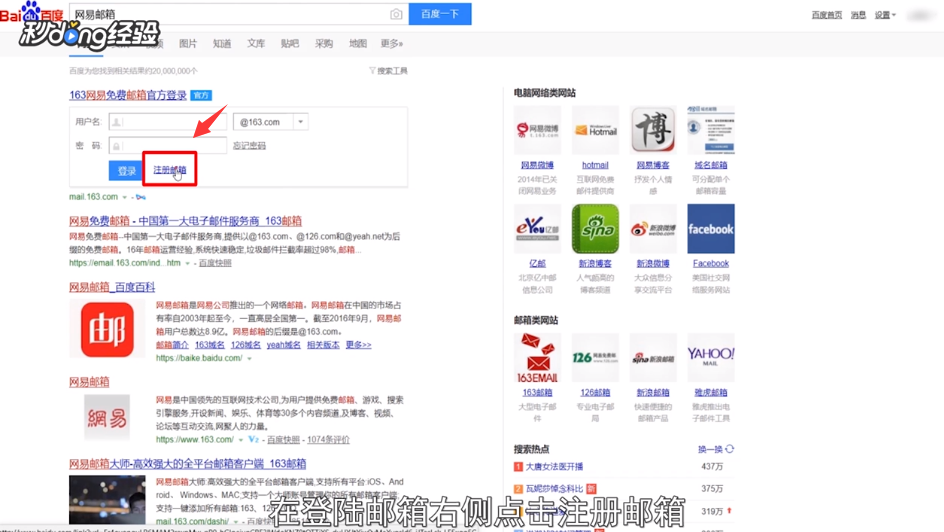Click the 用户名 input field
Screen dimensions: 944x532
[x=167, y=122]
